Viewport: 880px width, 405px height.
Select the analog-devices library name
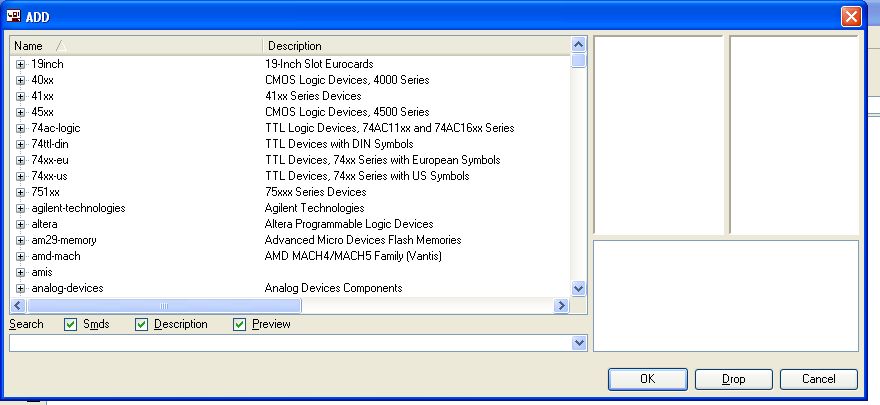(67, 288)
